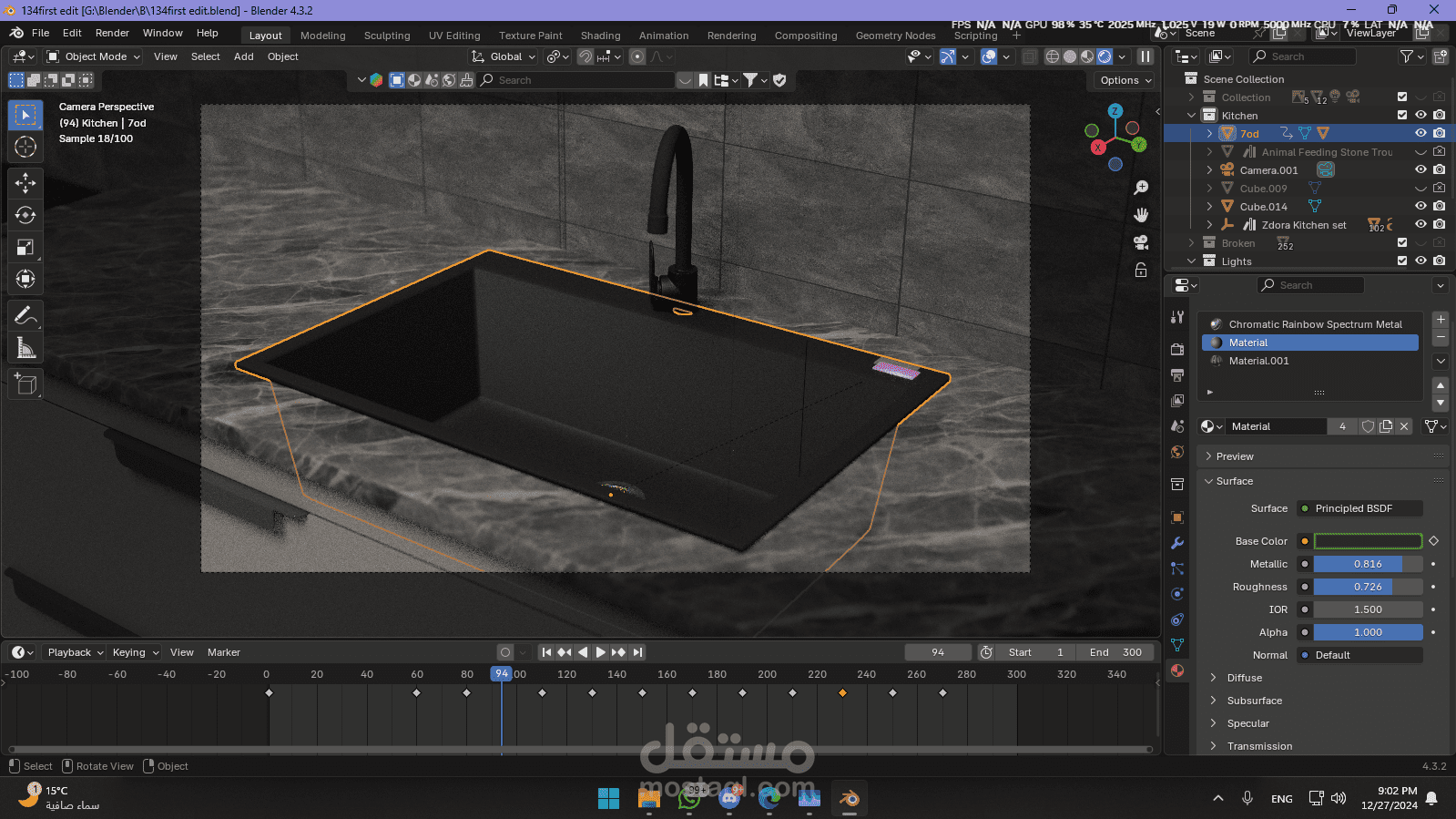Toggle Cube.014 viewport visibility
The image size is (1456, 819).
click(x=1420, y=206)
